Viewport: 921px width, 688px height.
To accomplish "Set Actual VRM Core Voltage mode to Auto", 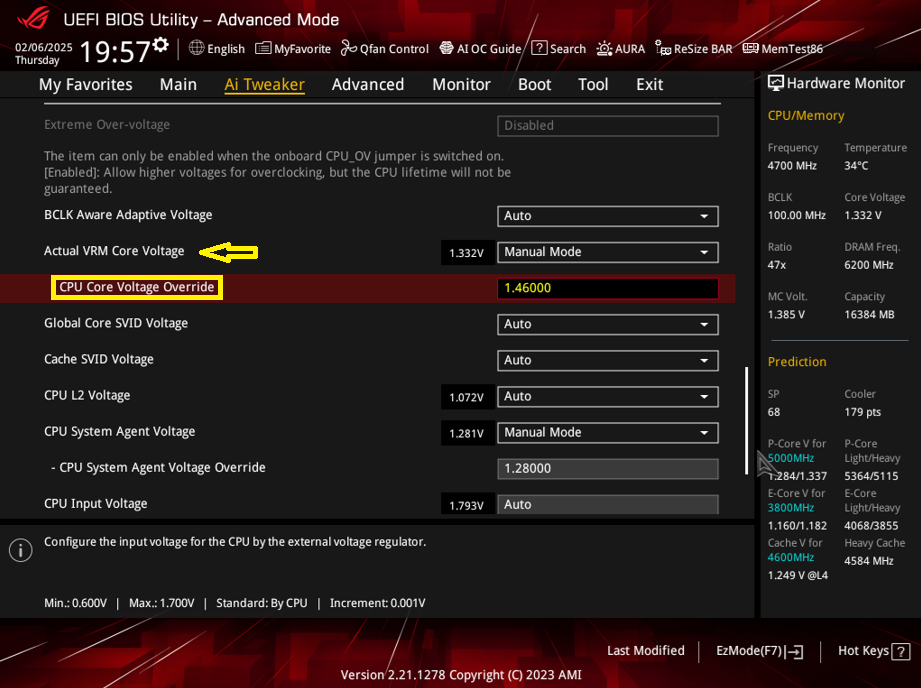I will (607, 252).
